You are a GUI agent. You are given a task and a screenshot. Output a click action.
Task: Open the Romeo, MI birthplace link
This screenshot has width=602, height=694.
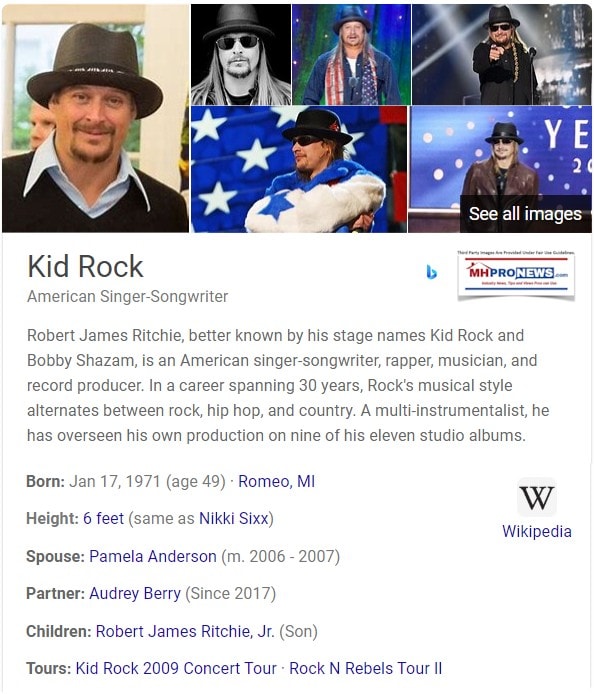coord(277,481)
